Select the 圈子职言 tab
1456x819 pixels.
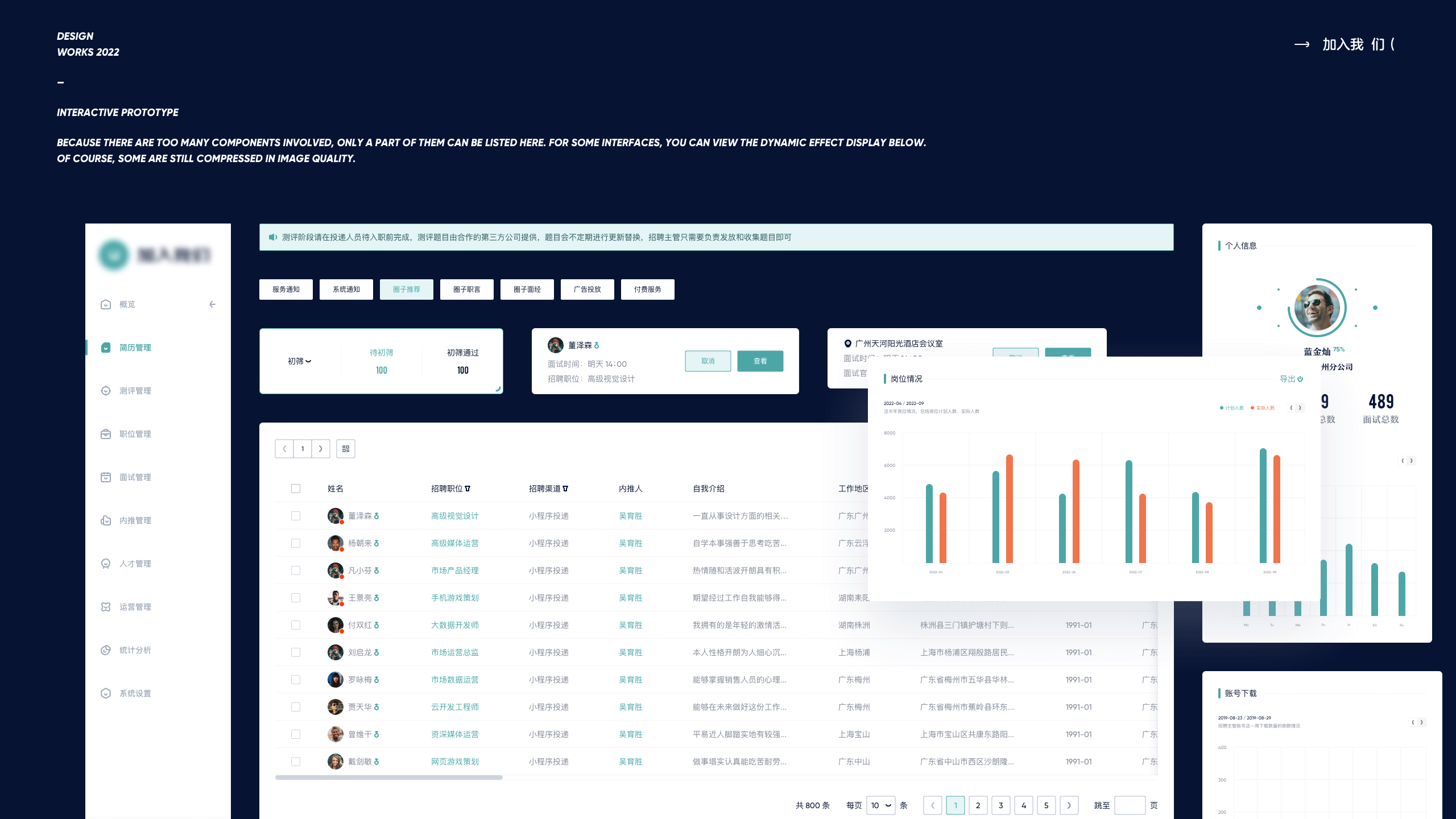467,289
